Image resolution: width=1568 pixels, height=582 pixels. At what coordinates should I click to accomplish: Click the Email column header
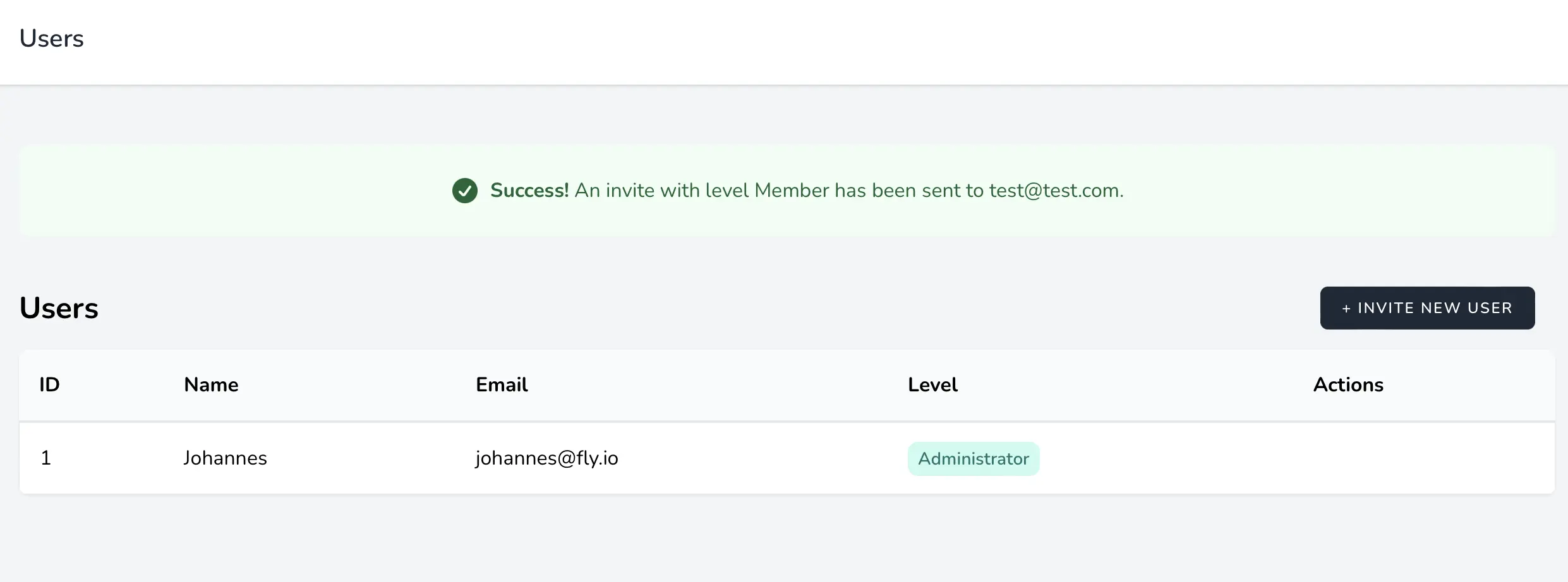pos(502,385)
